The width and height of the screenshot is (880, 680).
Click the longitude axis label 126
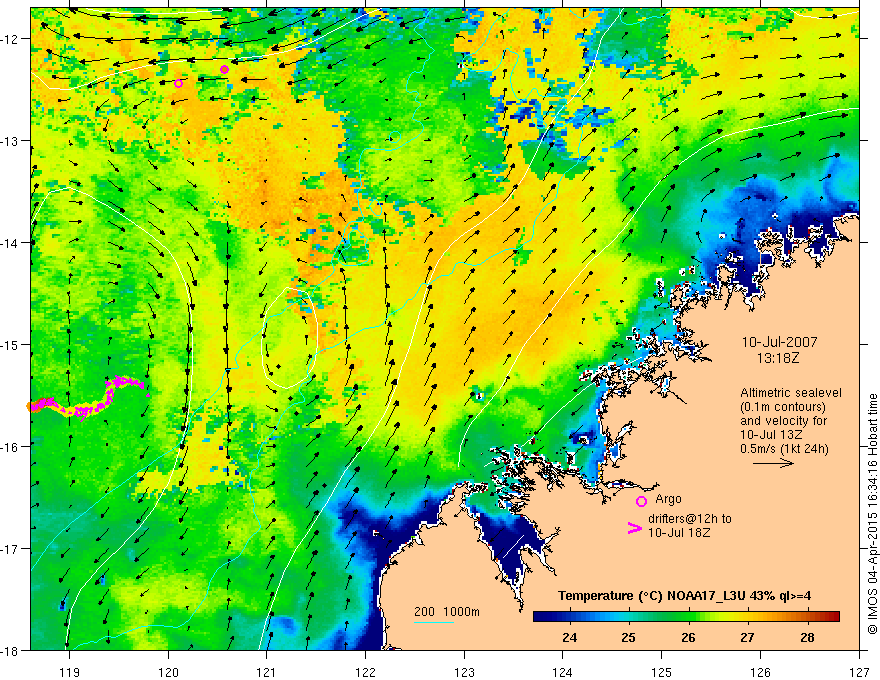click(760, 672)
